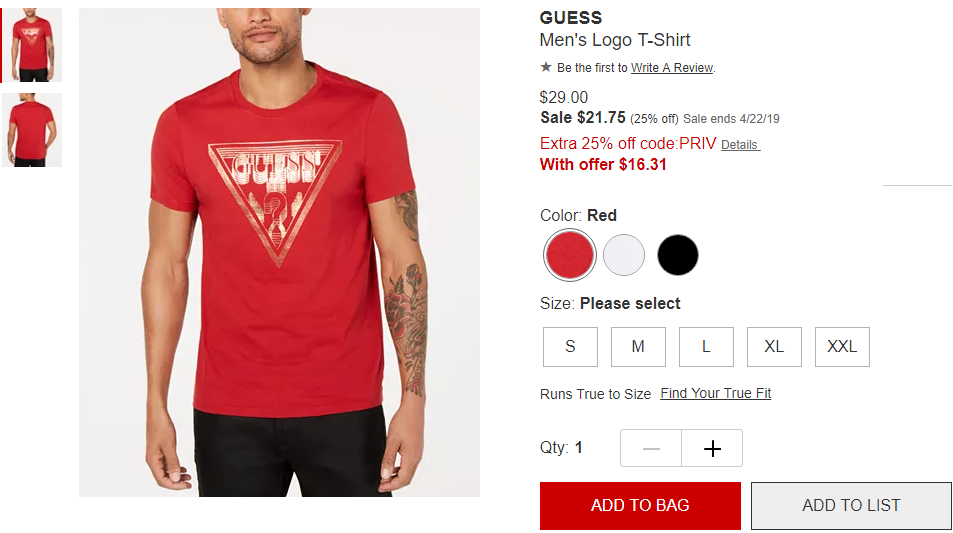Decrease quantity with the minus icon

[651, 449]
